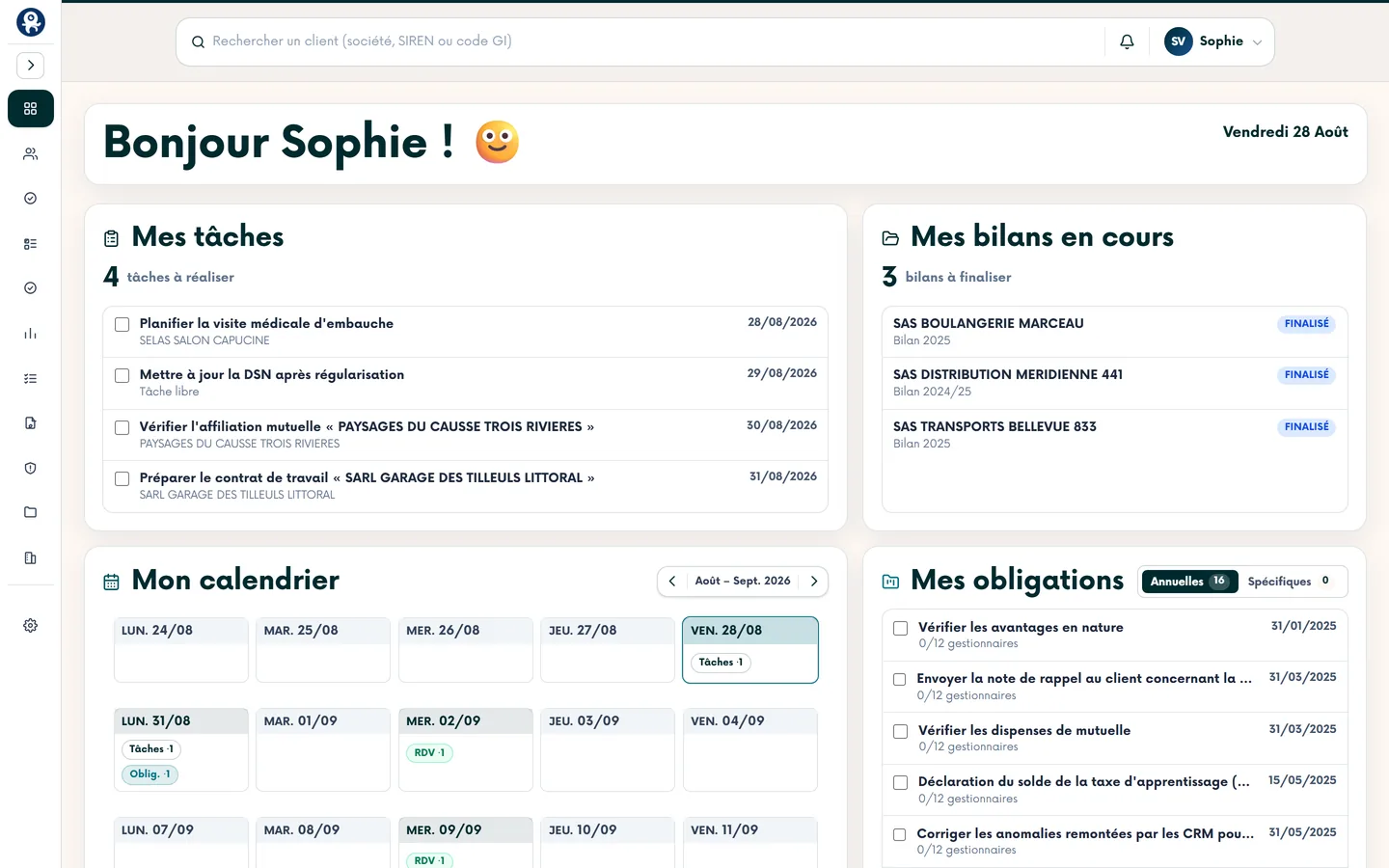Open the dashboard grid icon in sidebar

click(x=31, y=109)
